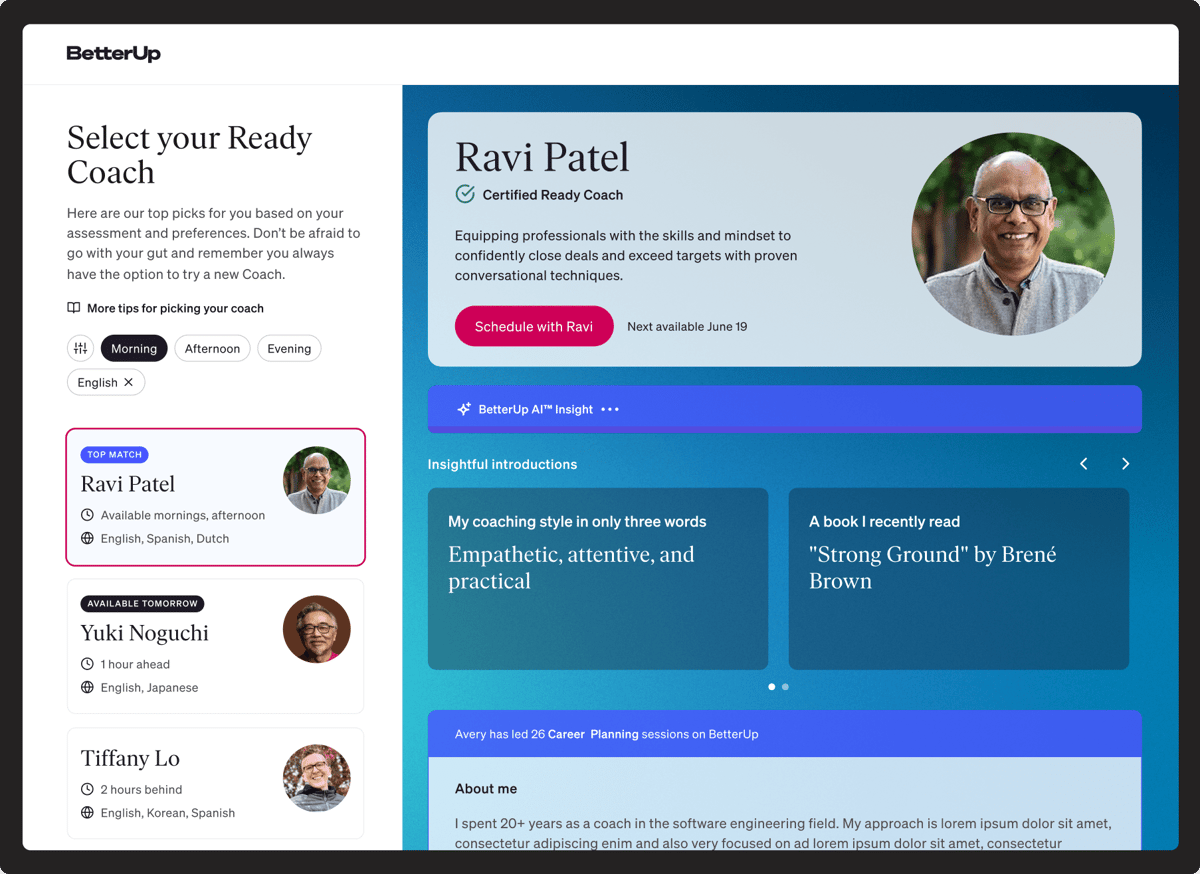Click the Certified Ready Coach checkmark badge
This screenshot has width=1200, height=874.
[465, 194]
